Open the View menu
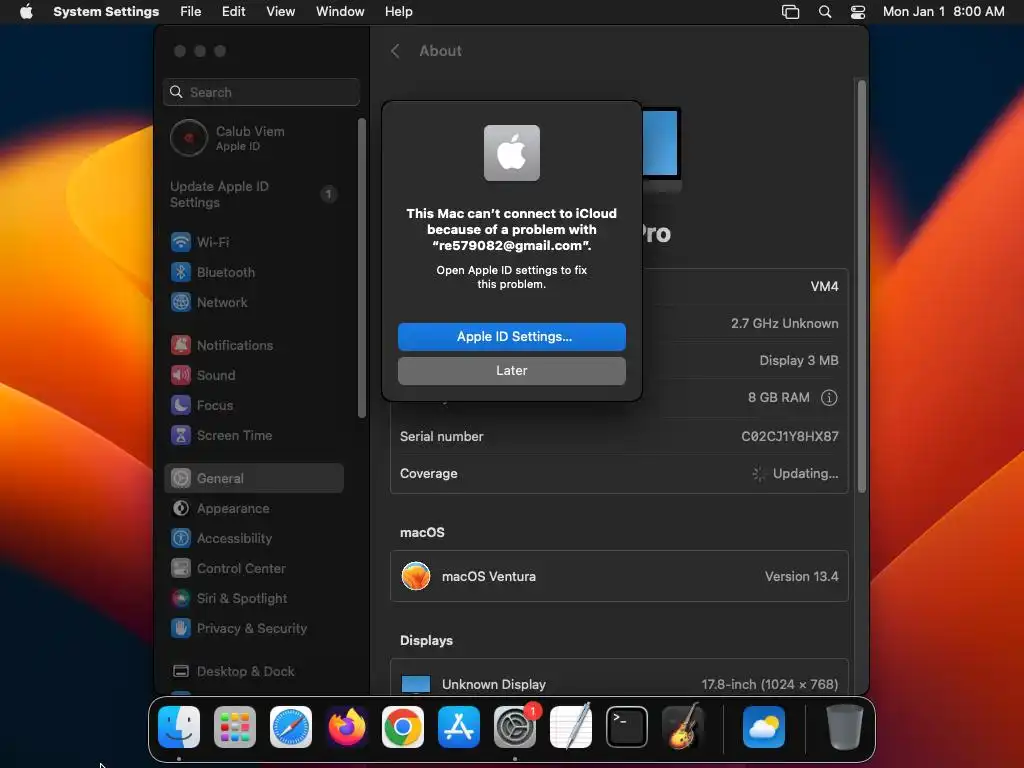The height and width of the screenshot is (768, 1024). (280, 12)
